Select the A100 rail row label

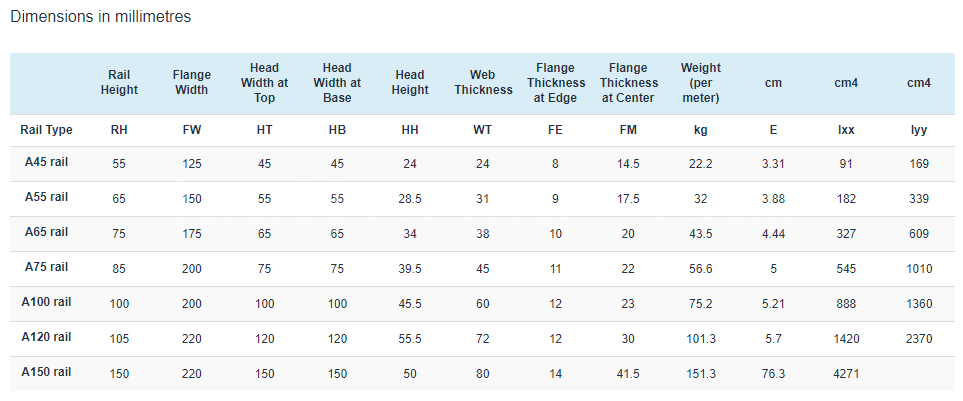coord(46,302)
